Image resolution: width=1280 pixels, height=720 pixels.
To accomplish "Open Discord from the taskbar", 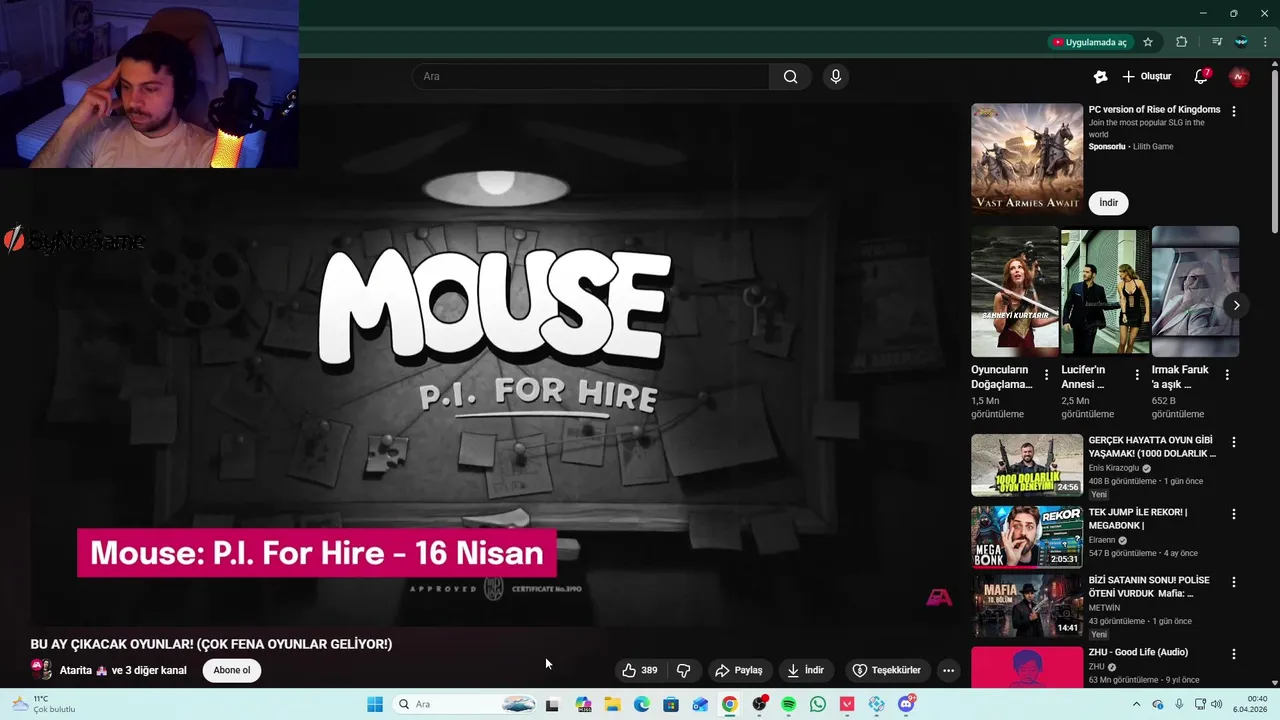I will (x=906, y=704).
